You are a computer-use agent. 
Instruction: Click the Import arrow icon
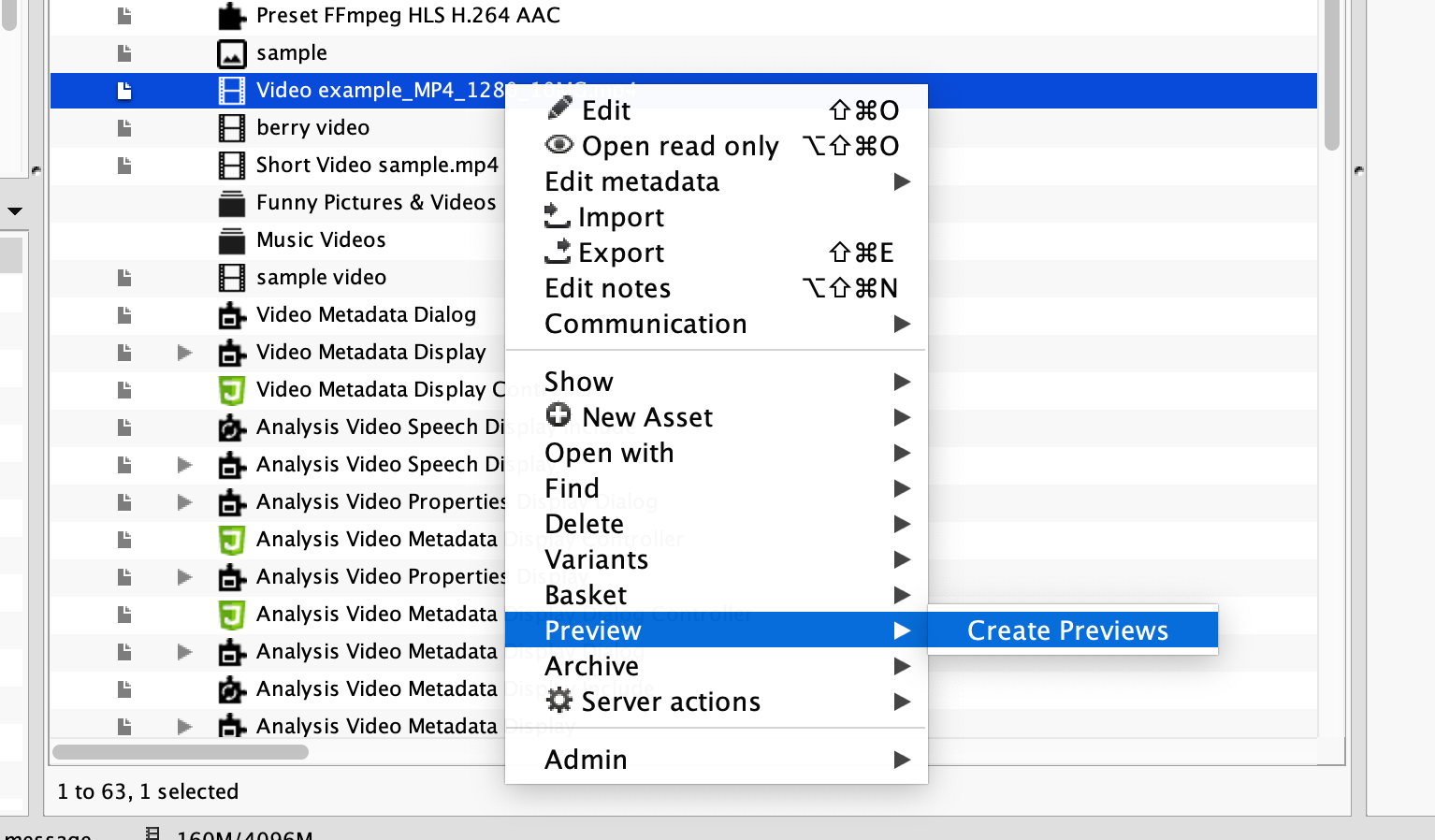[557, 216]
